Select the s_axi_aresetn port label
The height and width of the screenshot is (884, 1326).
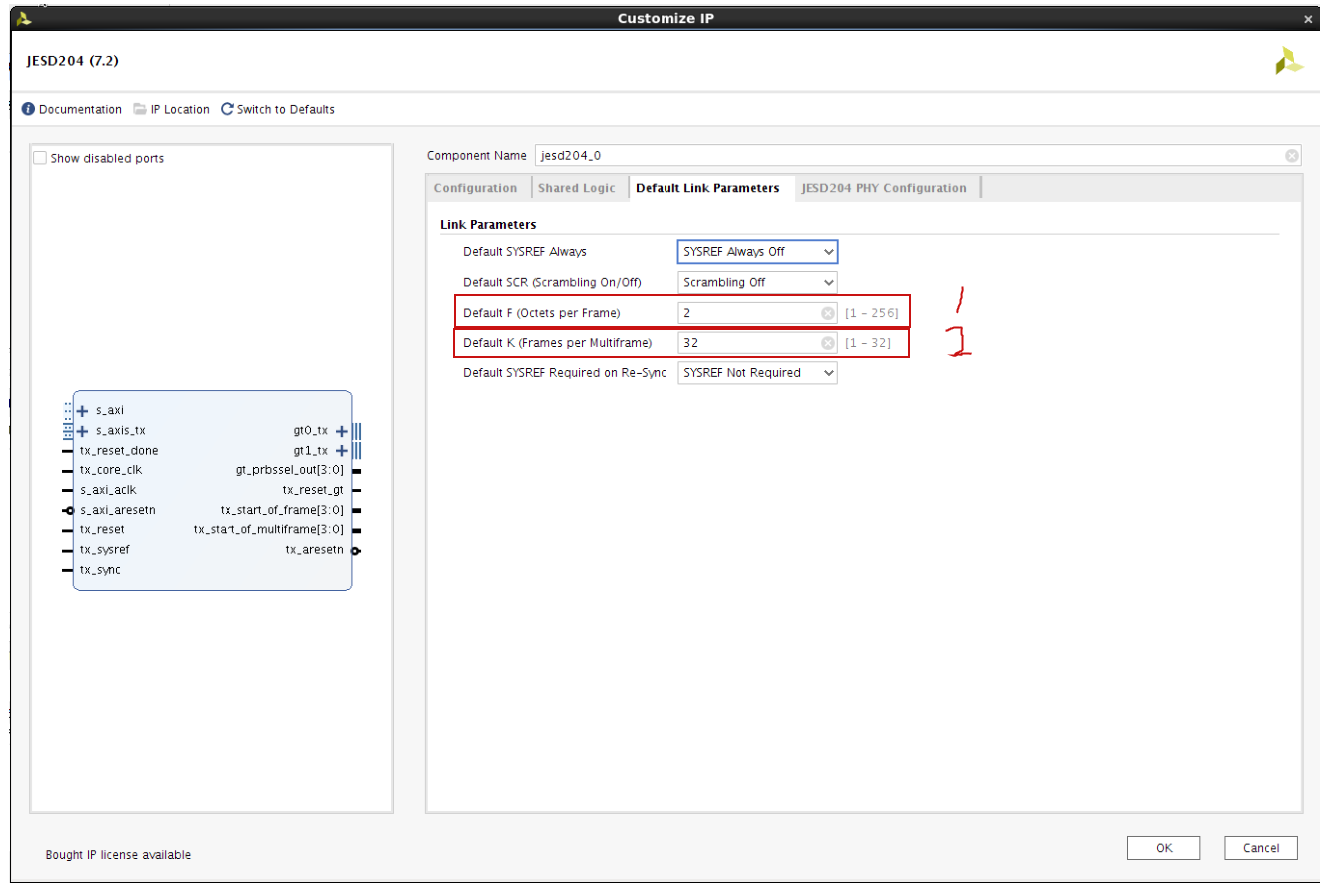click(118, 510)
